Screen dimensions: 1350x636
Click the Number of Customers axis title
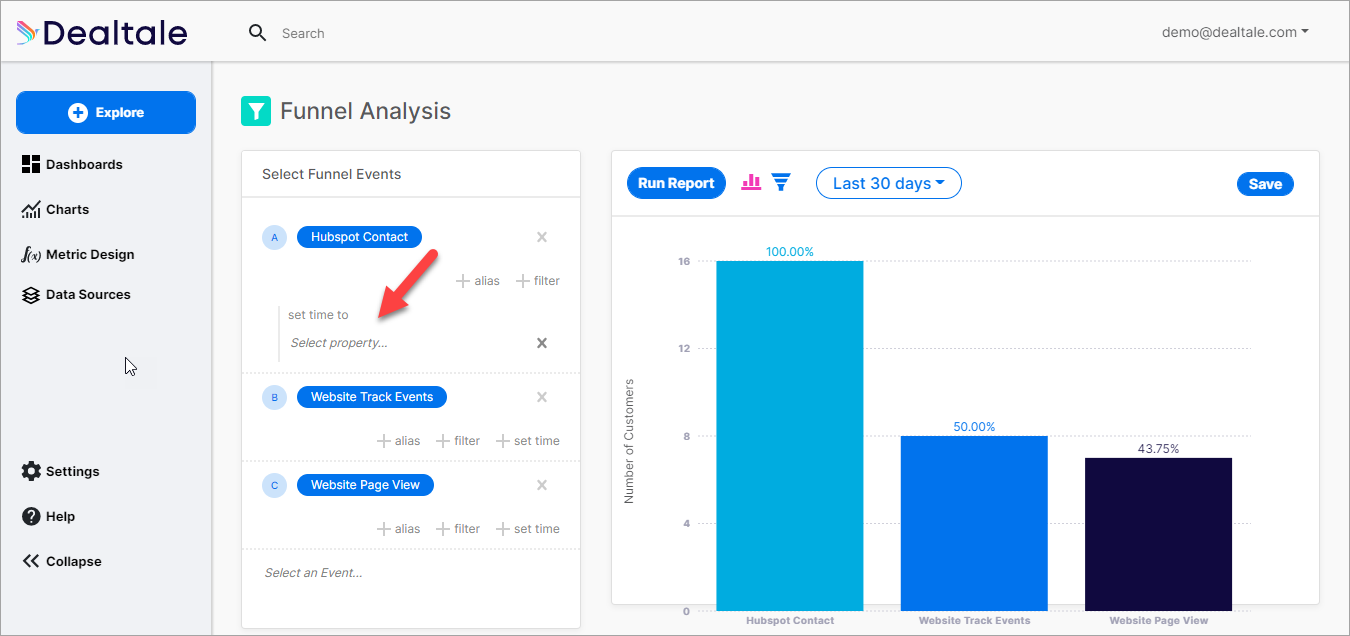(629, 440)
